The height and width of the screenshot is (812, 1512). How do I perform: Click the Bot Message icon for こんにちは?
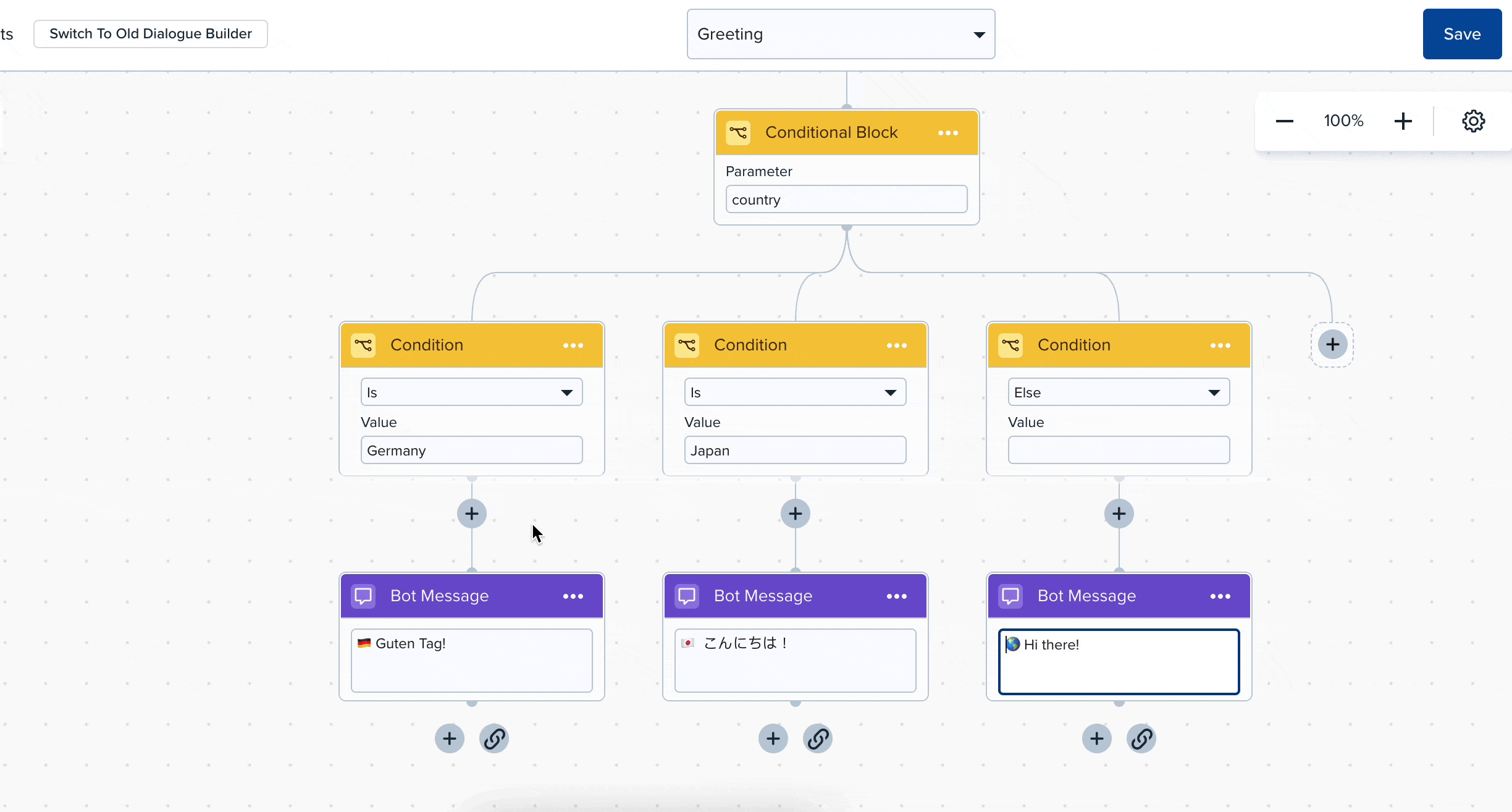pos(687,596)
